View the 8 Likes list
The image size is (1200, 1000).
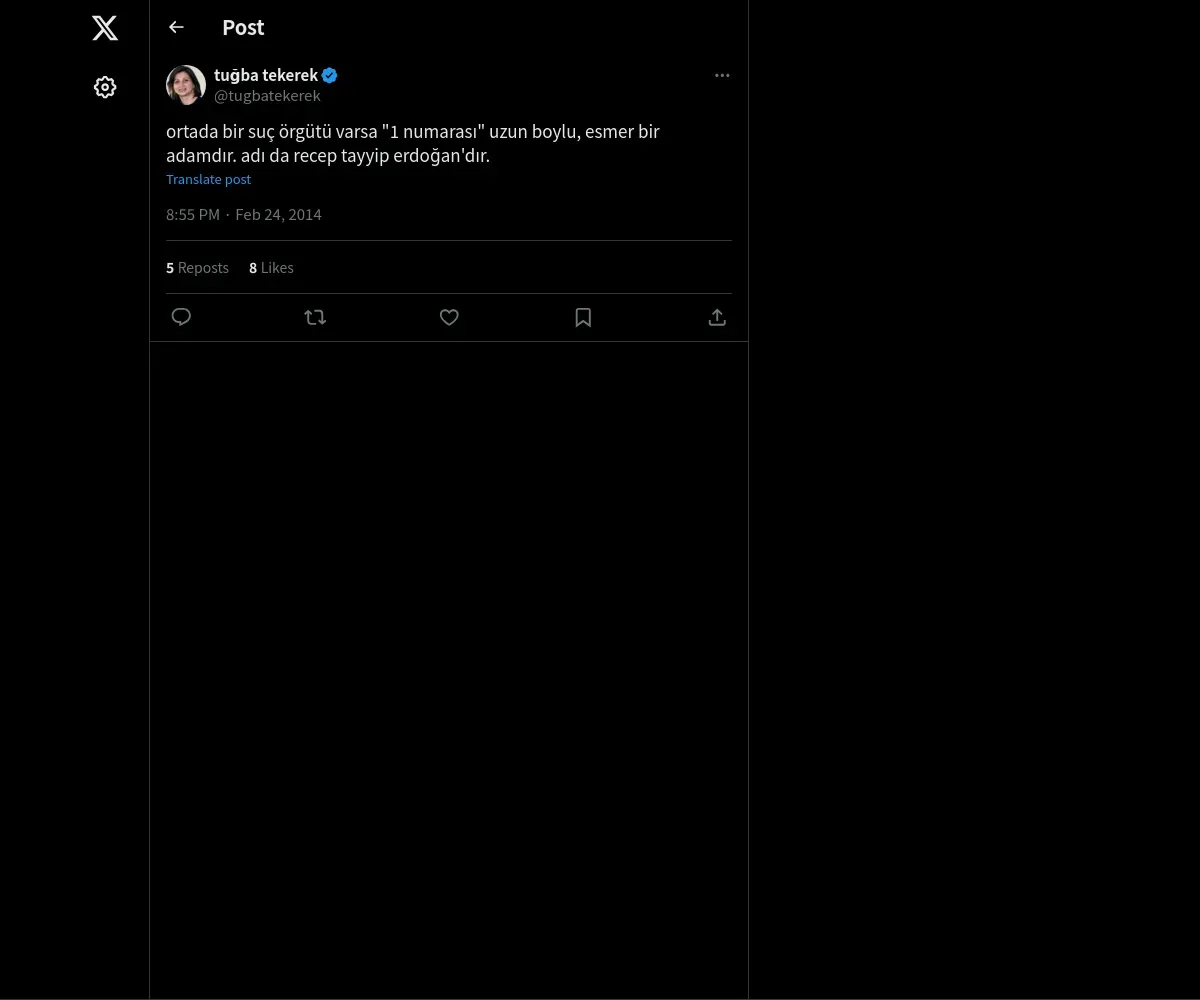(x=271, y=268)
